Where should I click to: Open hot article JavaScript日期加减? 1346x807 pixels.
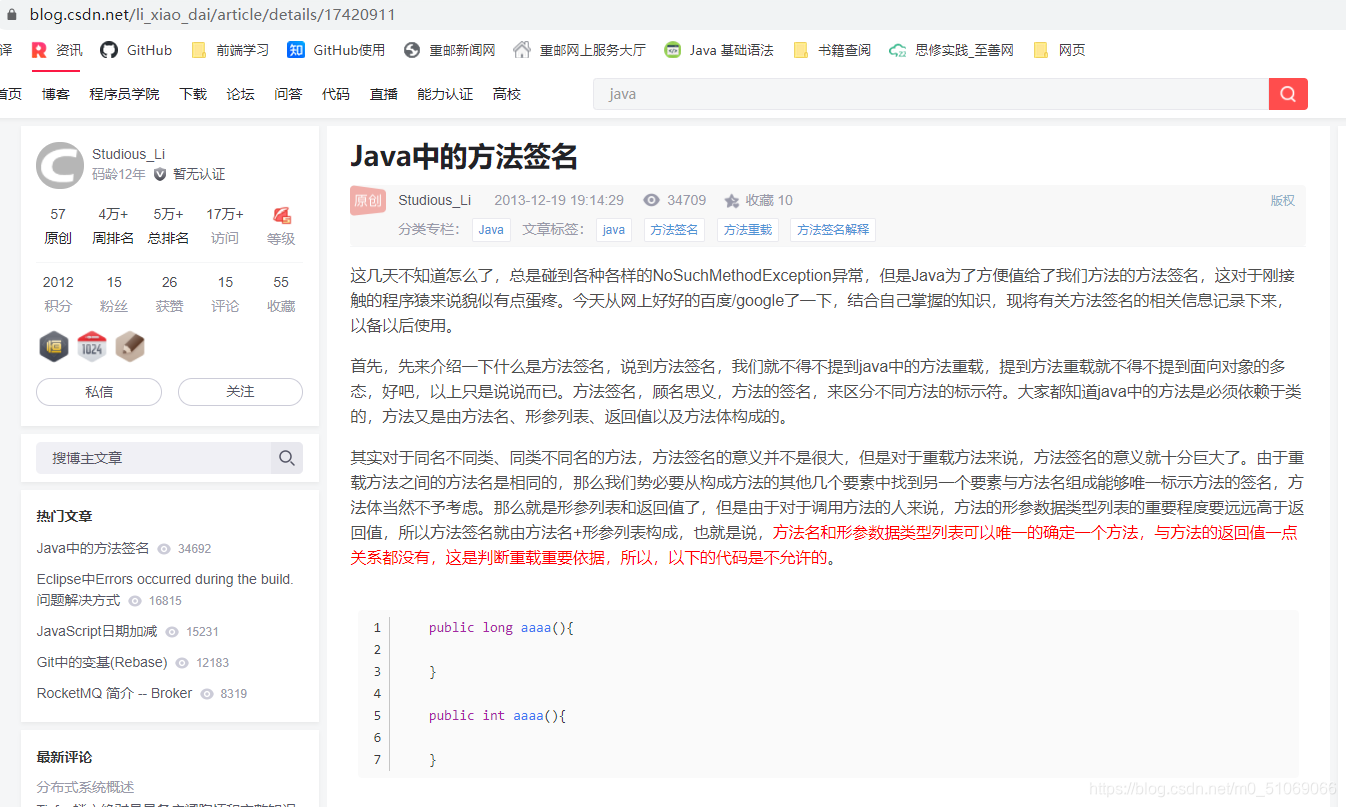pyautogui.click(x=97, y=631)
